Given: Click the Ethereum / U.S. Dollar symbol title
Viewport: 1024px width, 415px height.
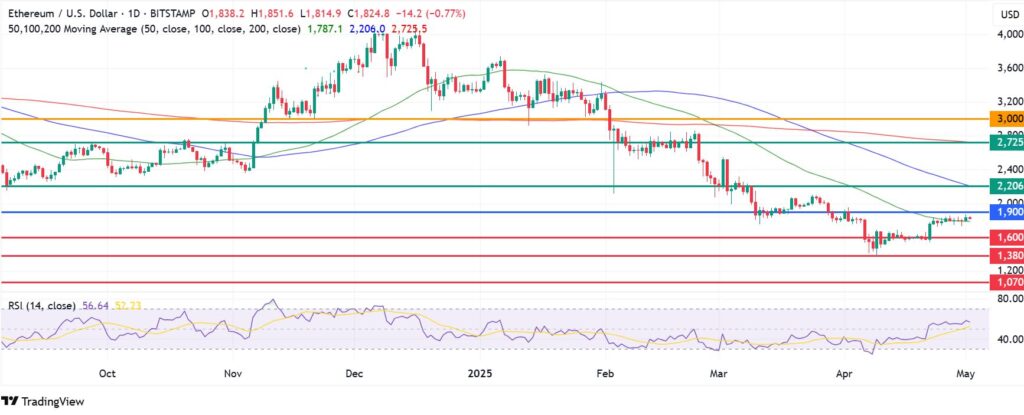Looking at the screenshot, I should click(x=64, y=13).
